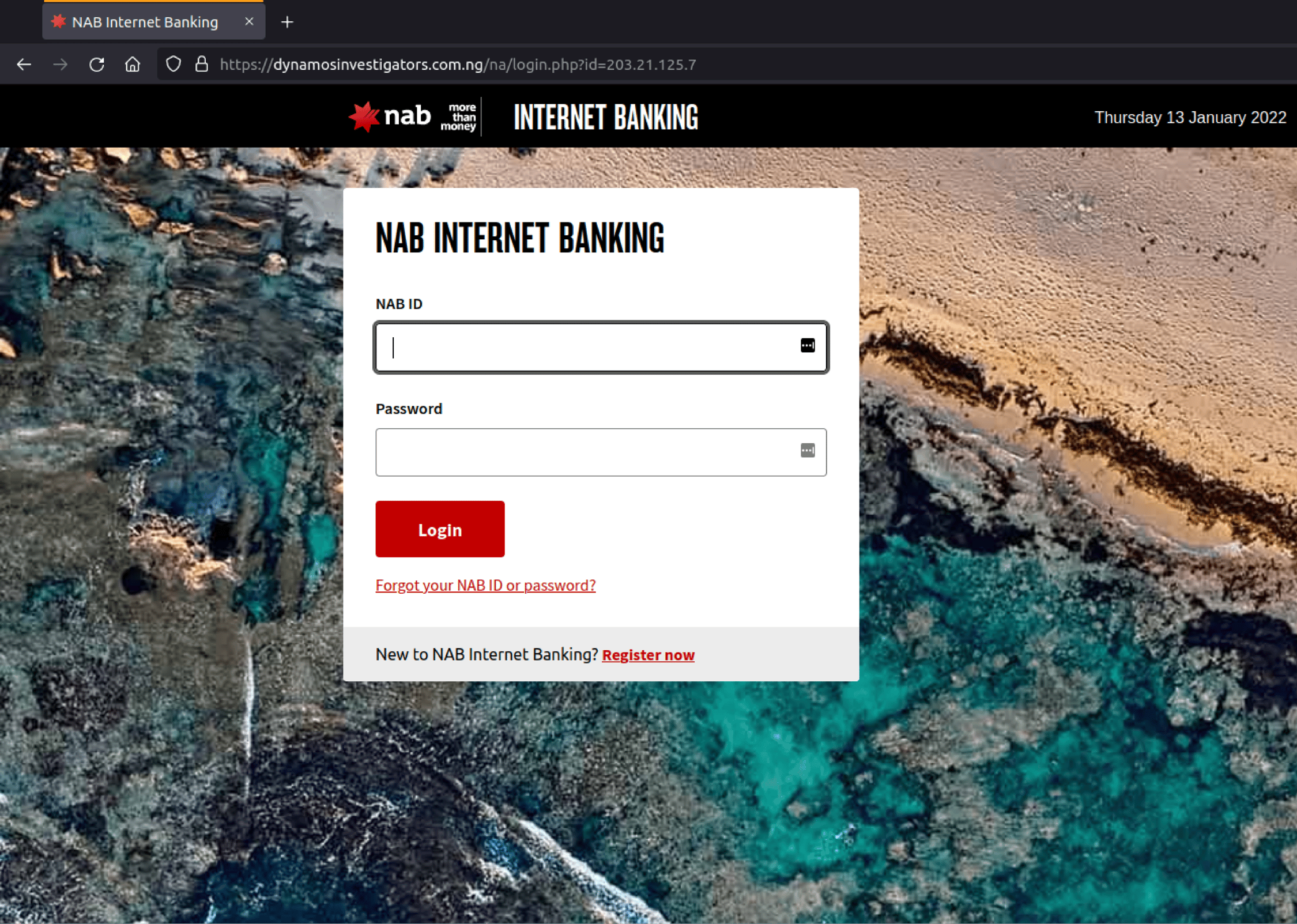Image resolution: width=1297 pixels, height=924 pixels.
Task: Click the NAB star logo in the header
Action: [x=363, y=116]
